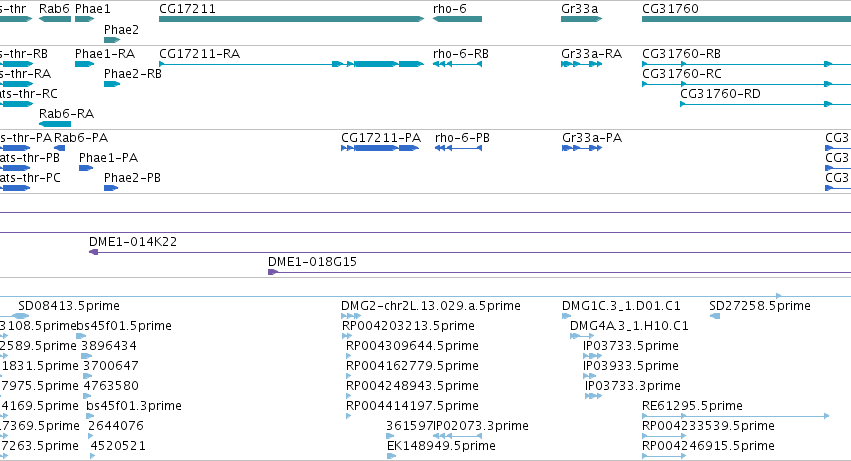Click the Phae1-PA protein label
This screenshot has height=461, width=851.
109,157
